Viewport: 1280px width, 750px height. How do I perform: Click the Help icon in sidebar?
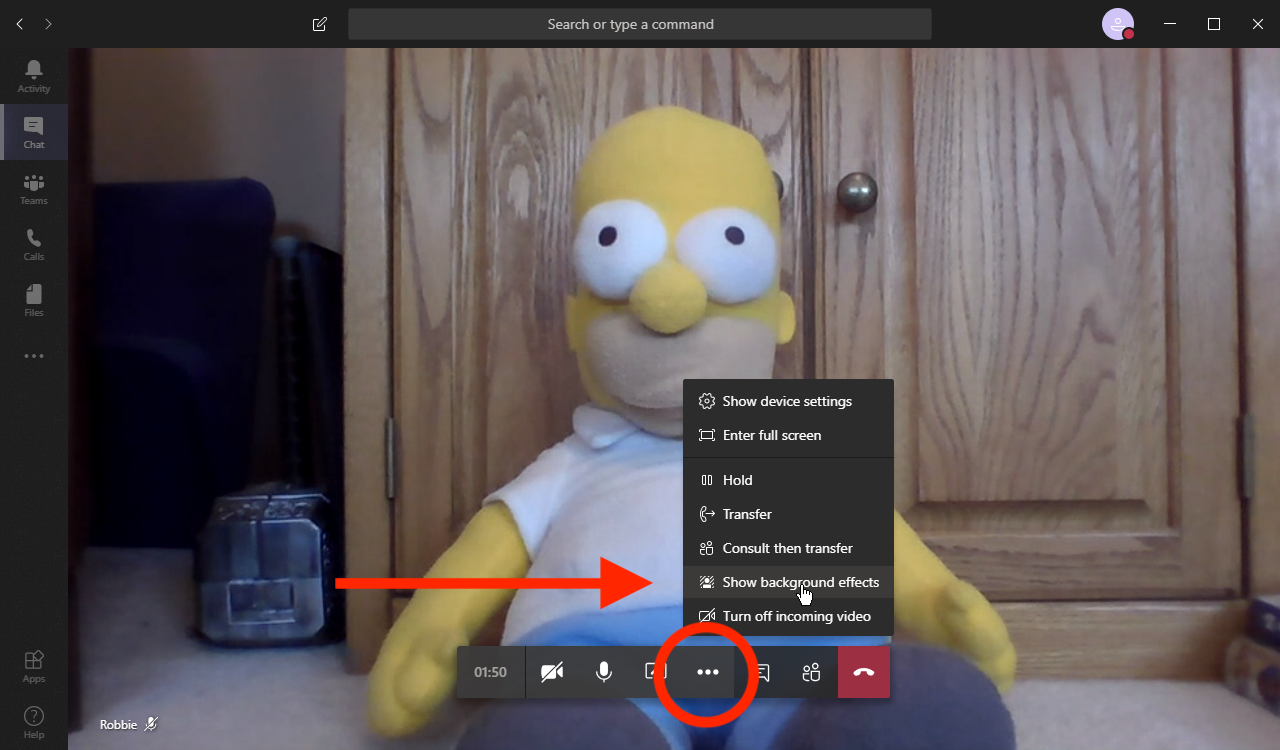click(x=34, y=722)
